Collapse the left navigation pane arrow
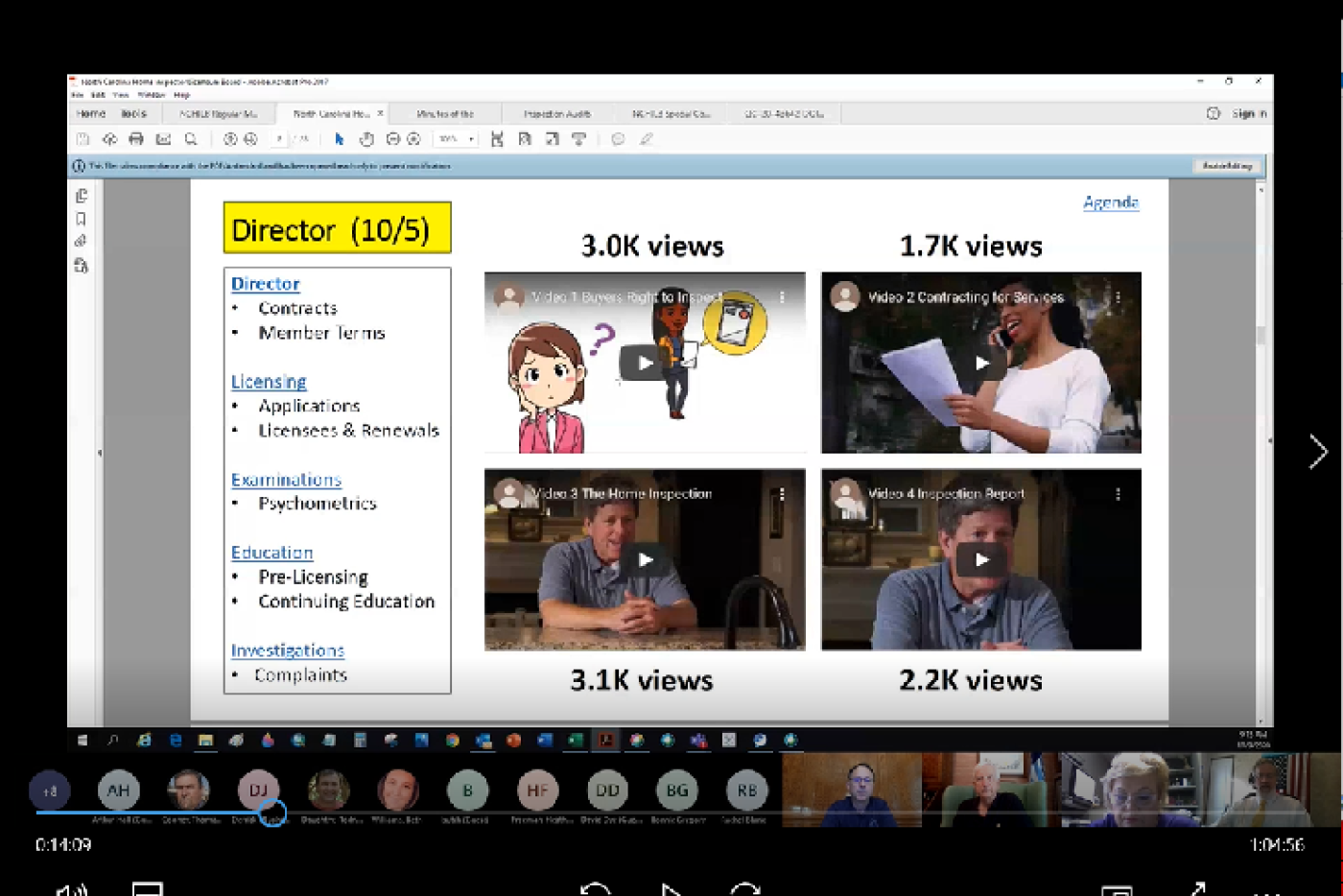The image size is (1343, 896). 100,452
